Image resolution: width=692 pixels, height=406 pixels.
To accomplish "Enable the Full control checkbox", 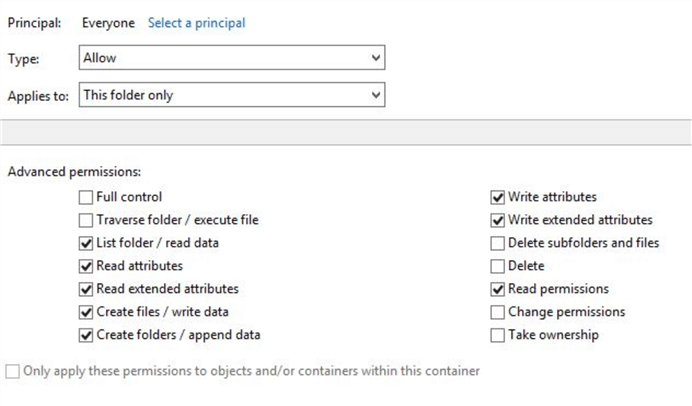I will [85, 197].
